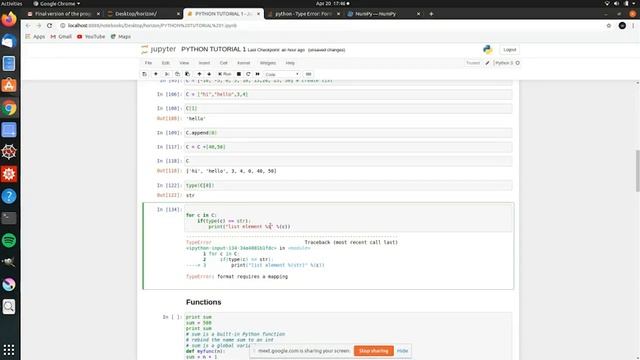Go back in browser history
The width and height of the screenshot is (640, 360).
(x=28, y=25)
